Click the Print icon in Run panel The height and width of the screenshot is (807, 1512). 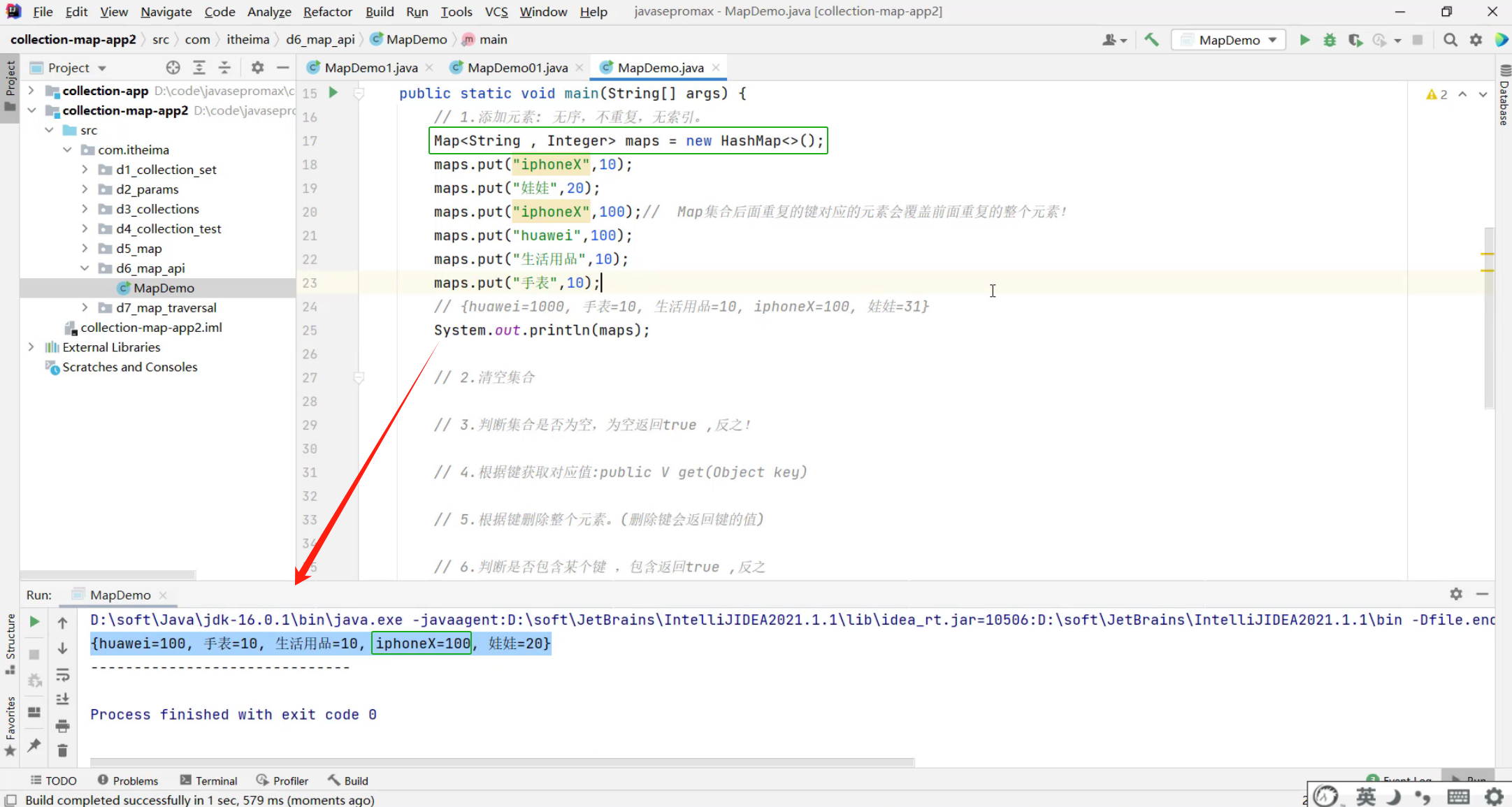[62, 725]
